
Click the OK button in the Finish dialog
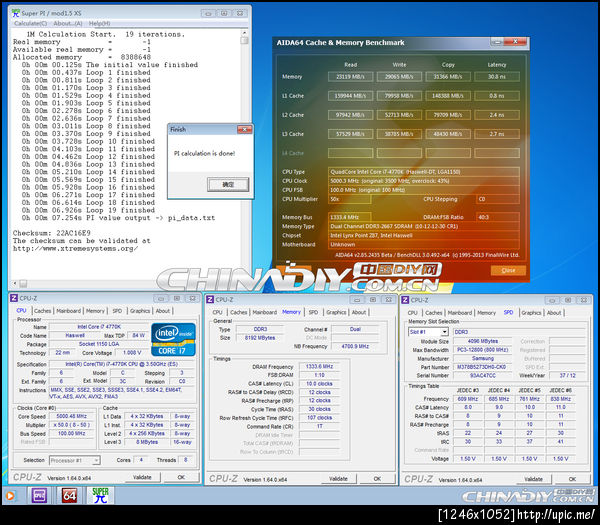point(228,184)
